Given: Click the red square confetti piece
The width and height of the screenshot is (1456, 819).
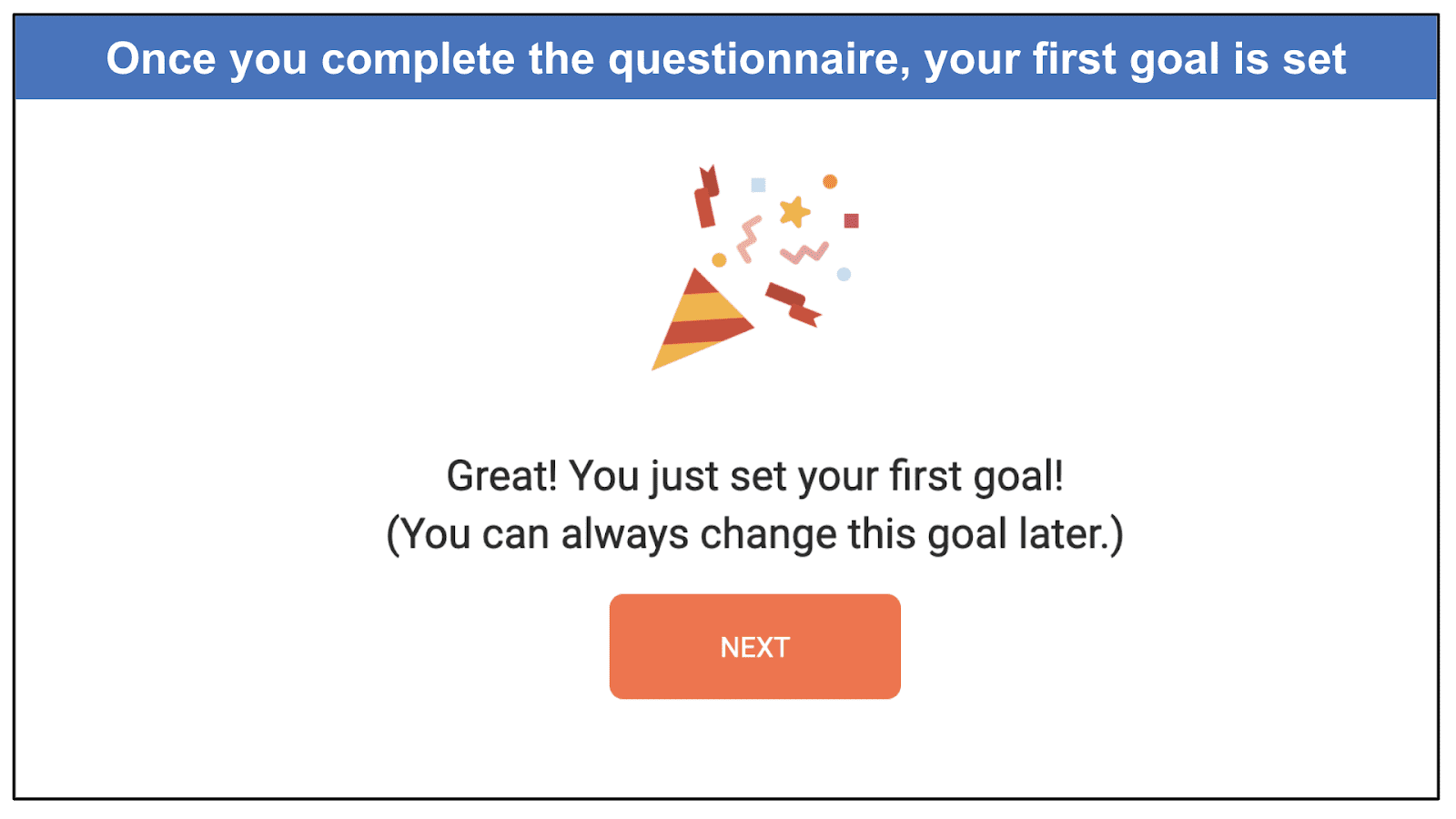Looking at the screenshot, I should pos(851,220).
